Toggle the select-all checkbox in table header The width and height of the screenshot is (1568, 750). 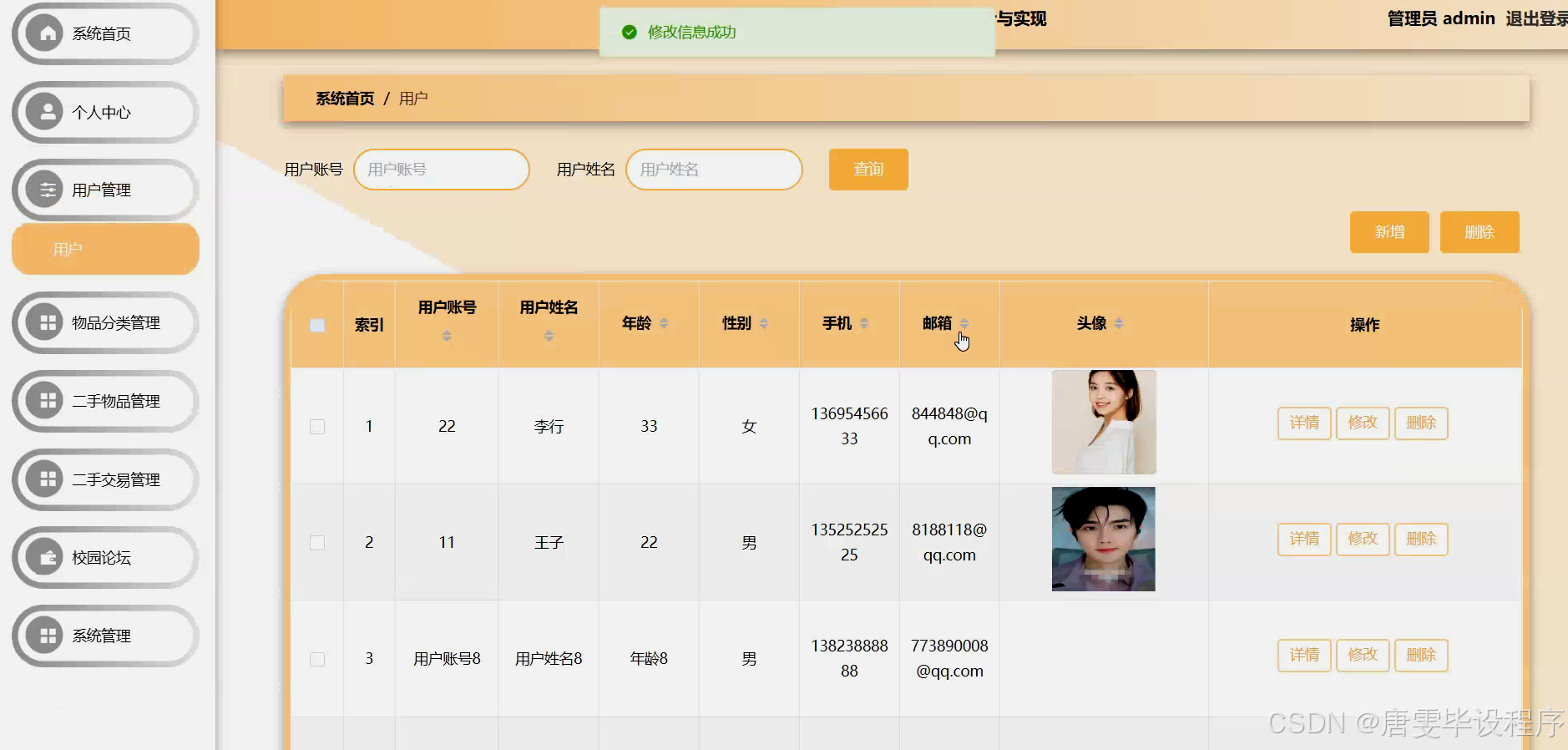pos(317,325)
